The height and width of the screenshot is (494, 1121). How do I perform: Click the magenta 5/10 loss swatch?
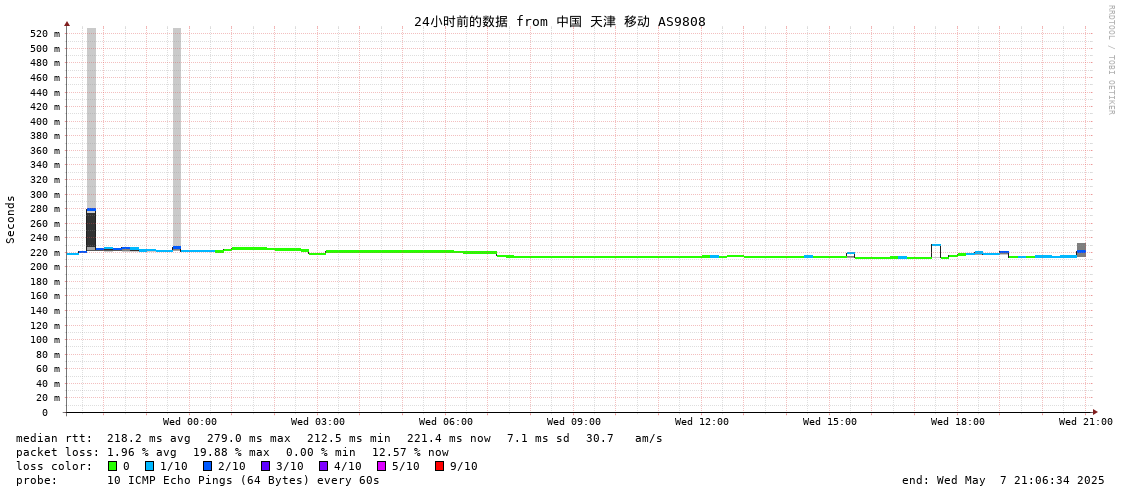(381, 466)
